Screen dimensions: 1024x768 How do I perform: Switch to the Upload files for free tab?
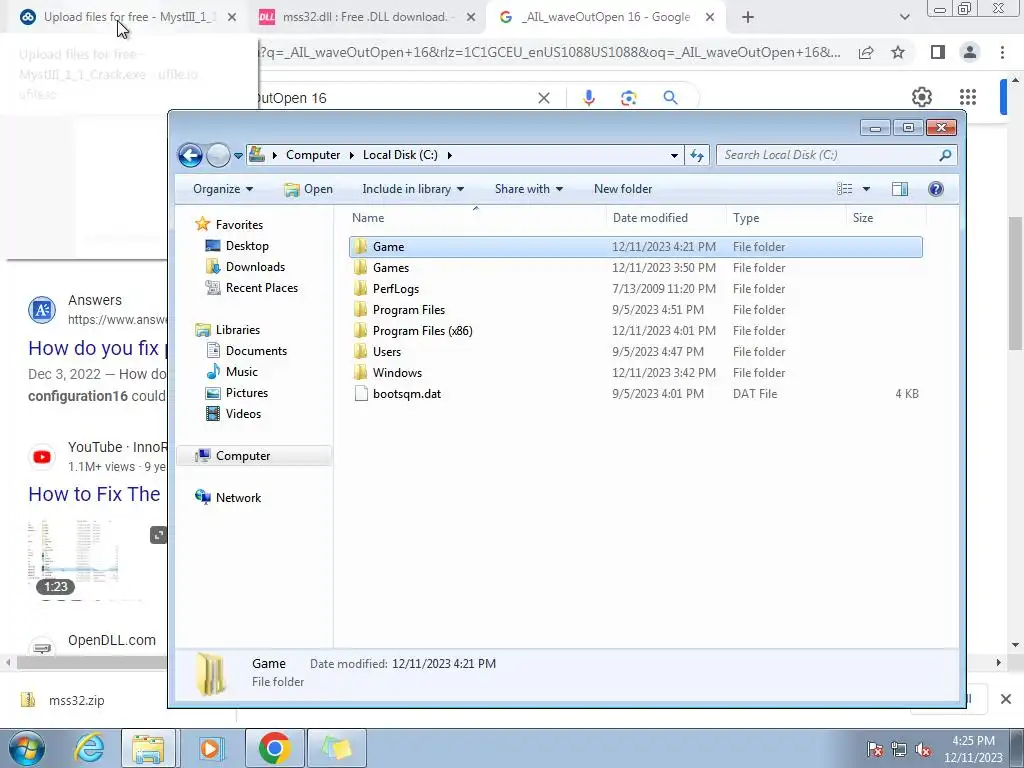[129, 17]
